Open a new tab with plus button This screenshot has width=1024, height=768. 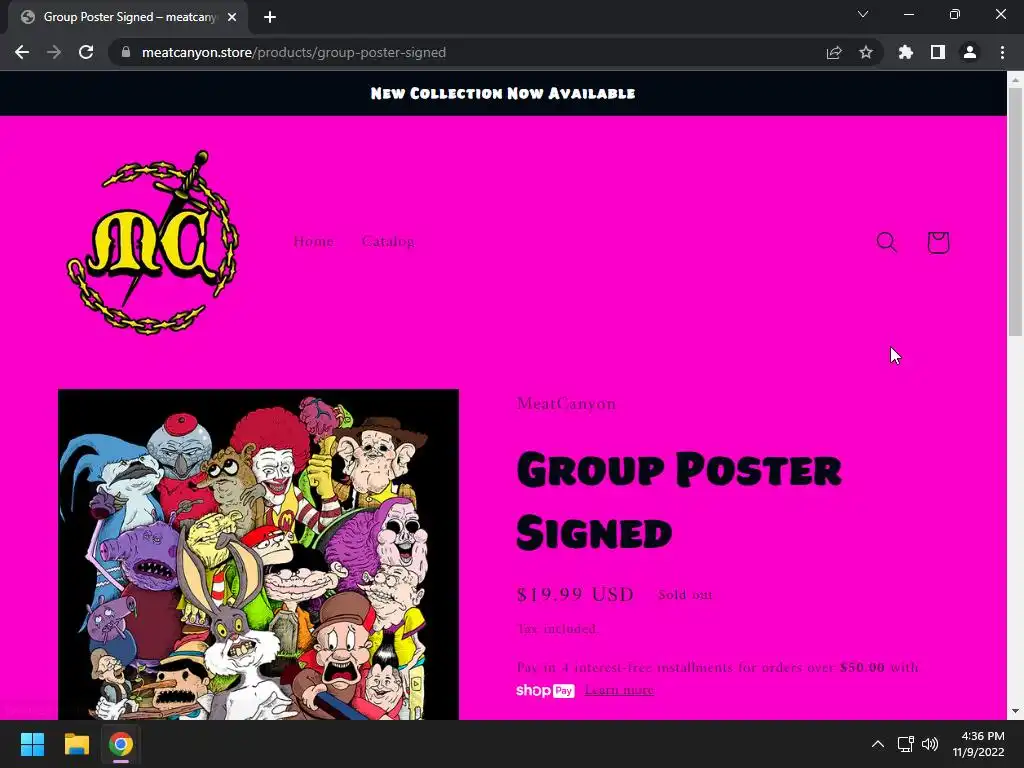[270, 17]
